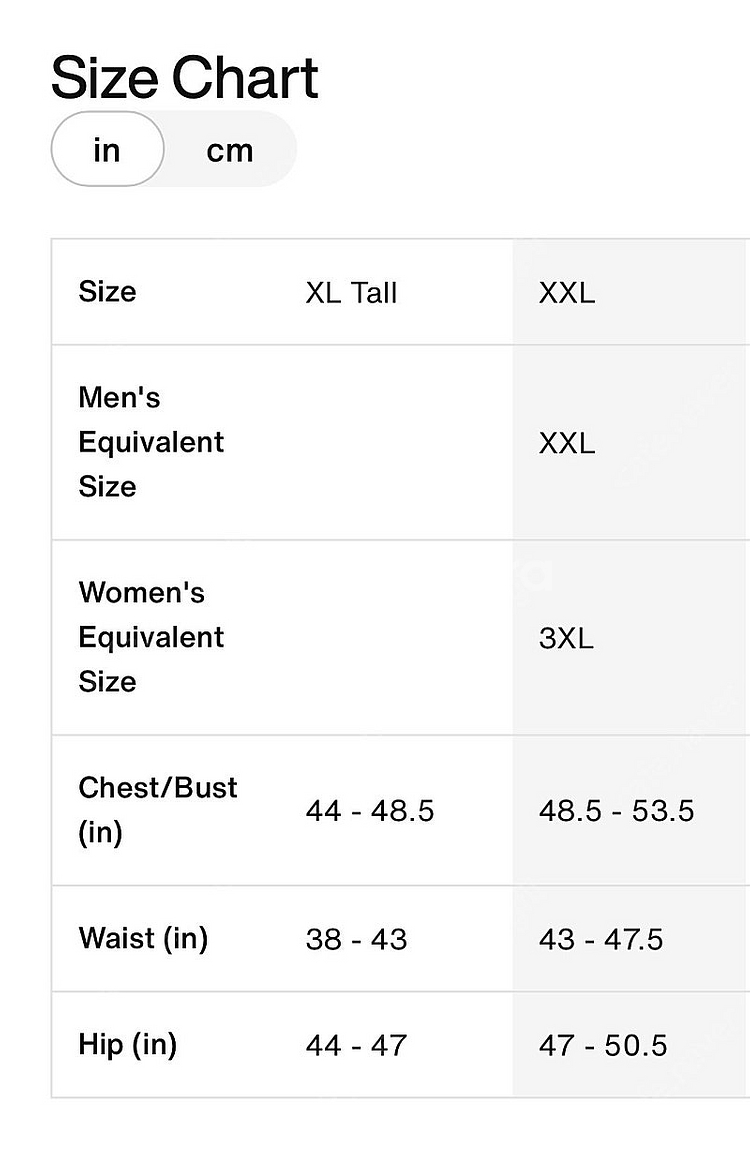Select hip value 47 - 50.5
750x1149 pixels.
pyautogui.click(x=603, y=1045)
